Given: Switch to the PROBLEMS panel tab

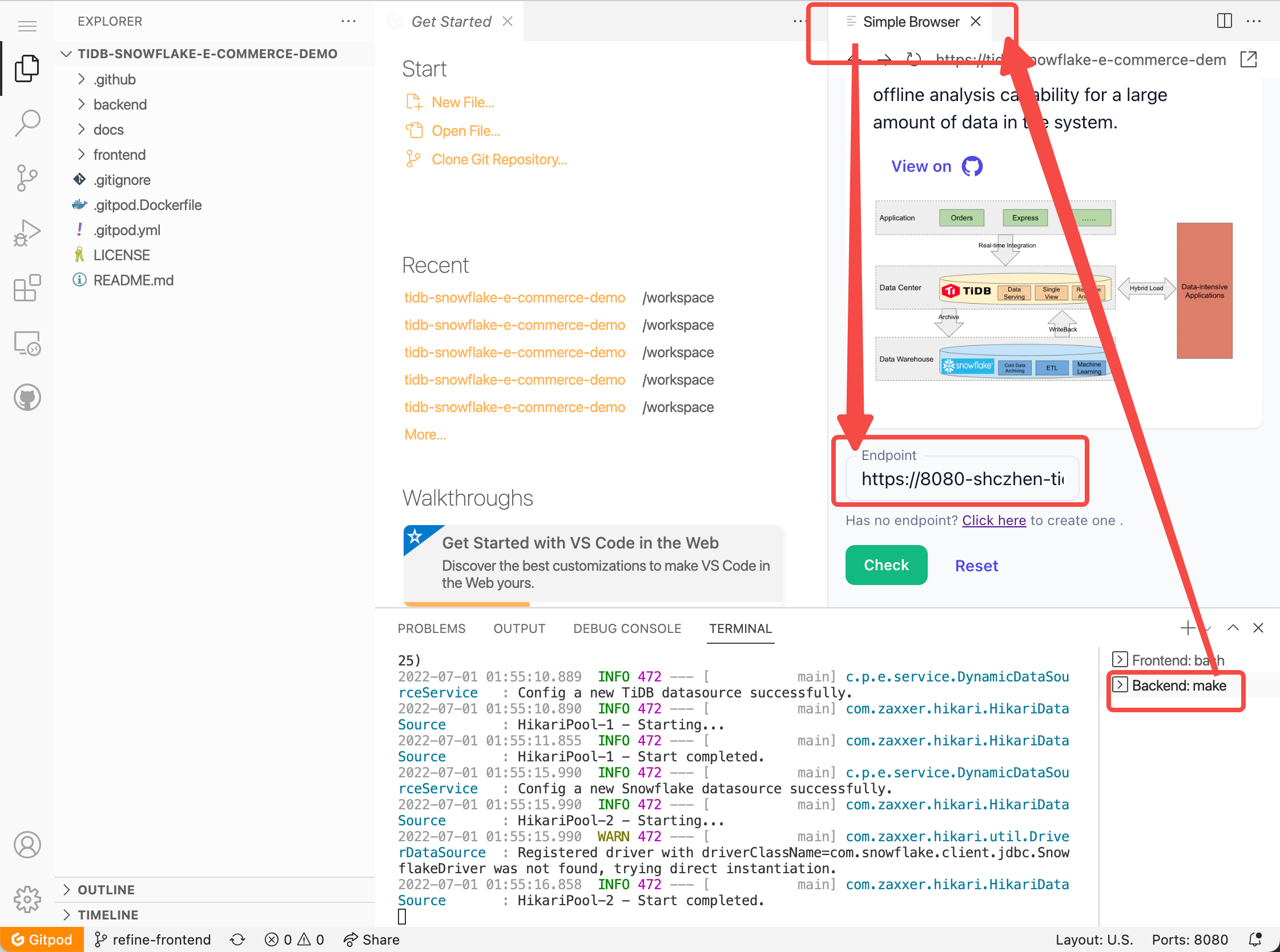Looking at the screenshot, I should pos(431,629).
